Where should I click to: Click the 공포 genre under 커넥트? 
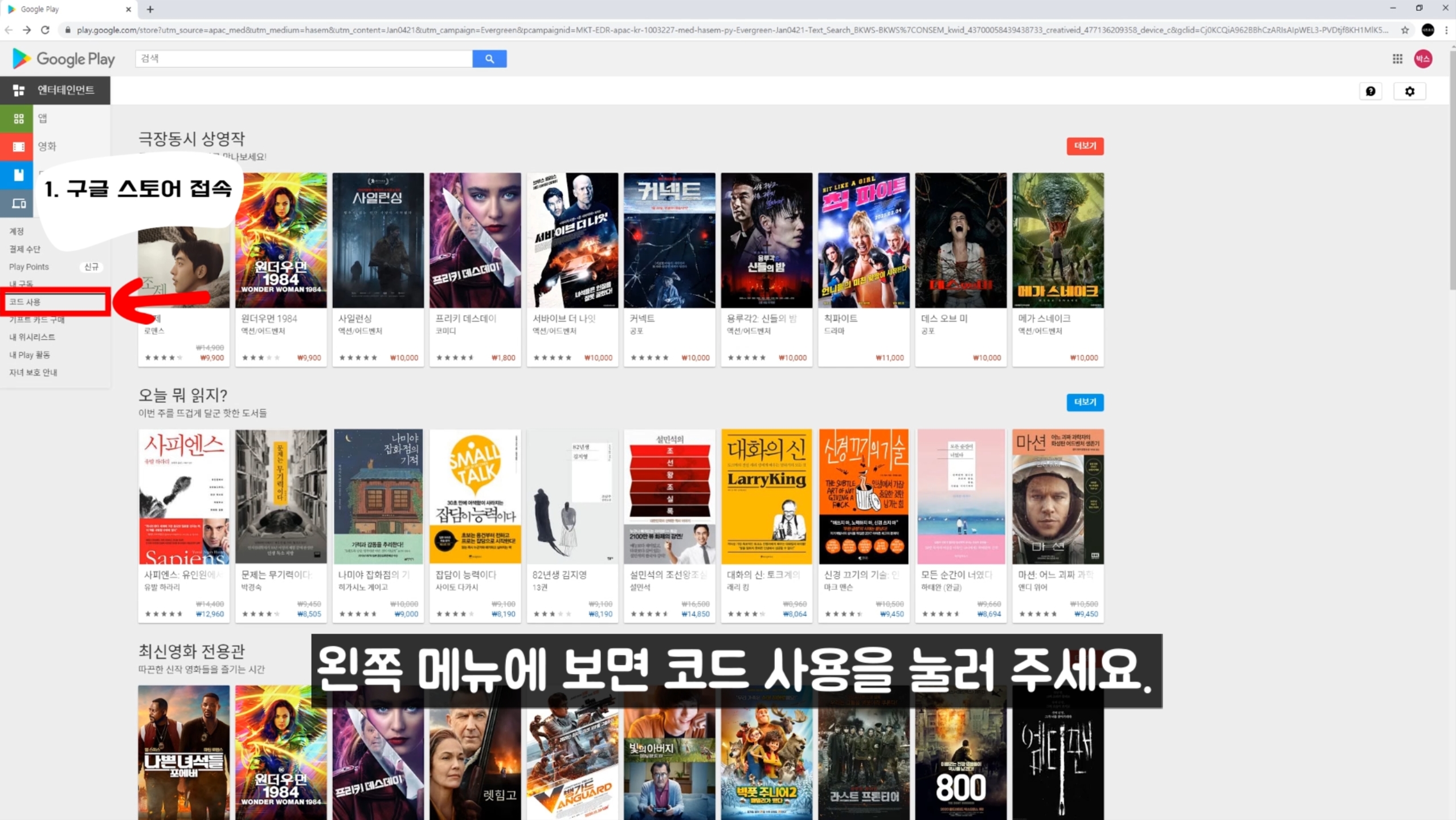636,331
